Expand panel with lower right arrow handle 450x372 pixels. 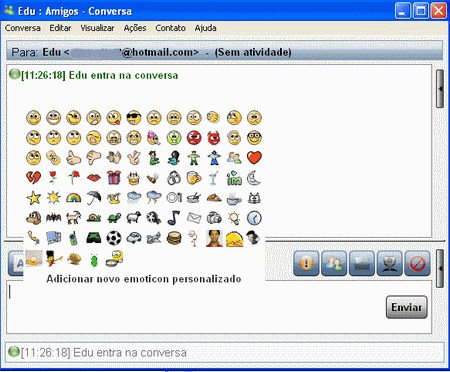point(440,268)
